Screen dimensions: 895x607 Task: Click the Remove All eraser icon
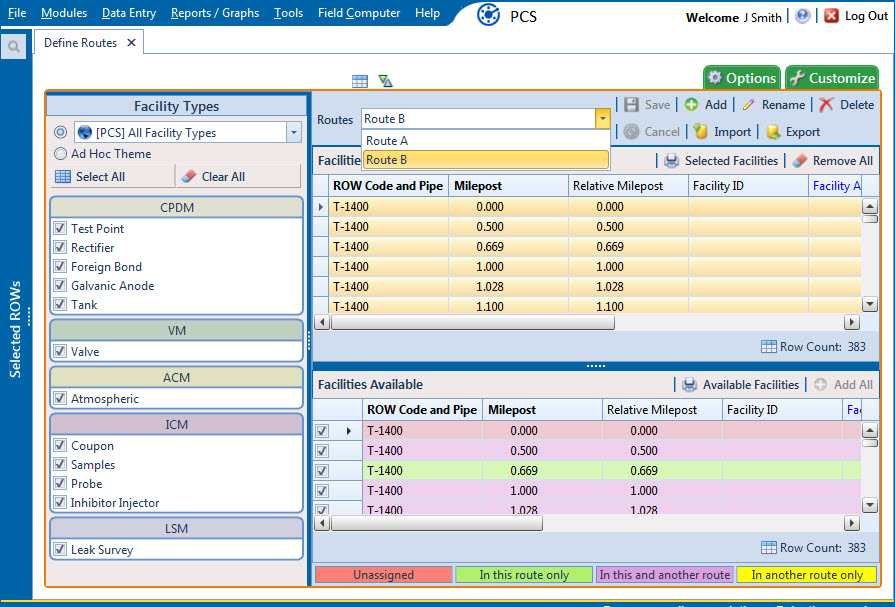(x=800, y=161)
